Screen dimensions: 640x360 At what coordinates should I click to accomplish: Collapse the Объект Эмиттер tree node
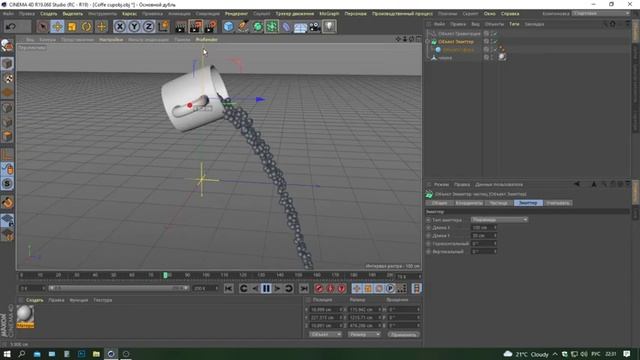[428, 42]
